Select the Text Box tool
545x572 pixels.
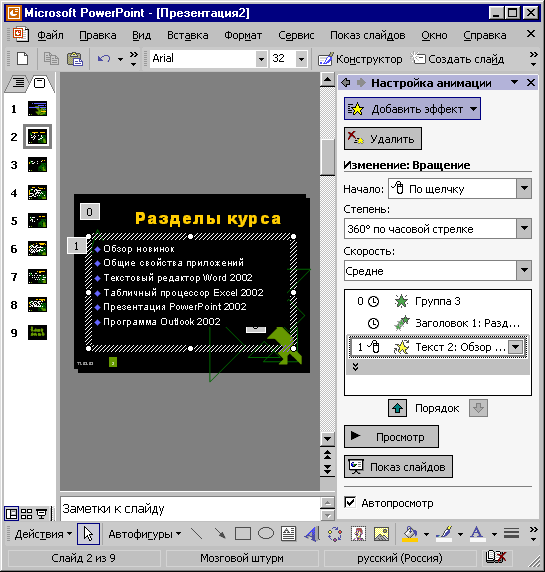click(x=289, y=534)
